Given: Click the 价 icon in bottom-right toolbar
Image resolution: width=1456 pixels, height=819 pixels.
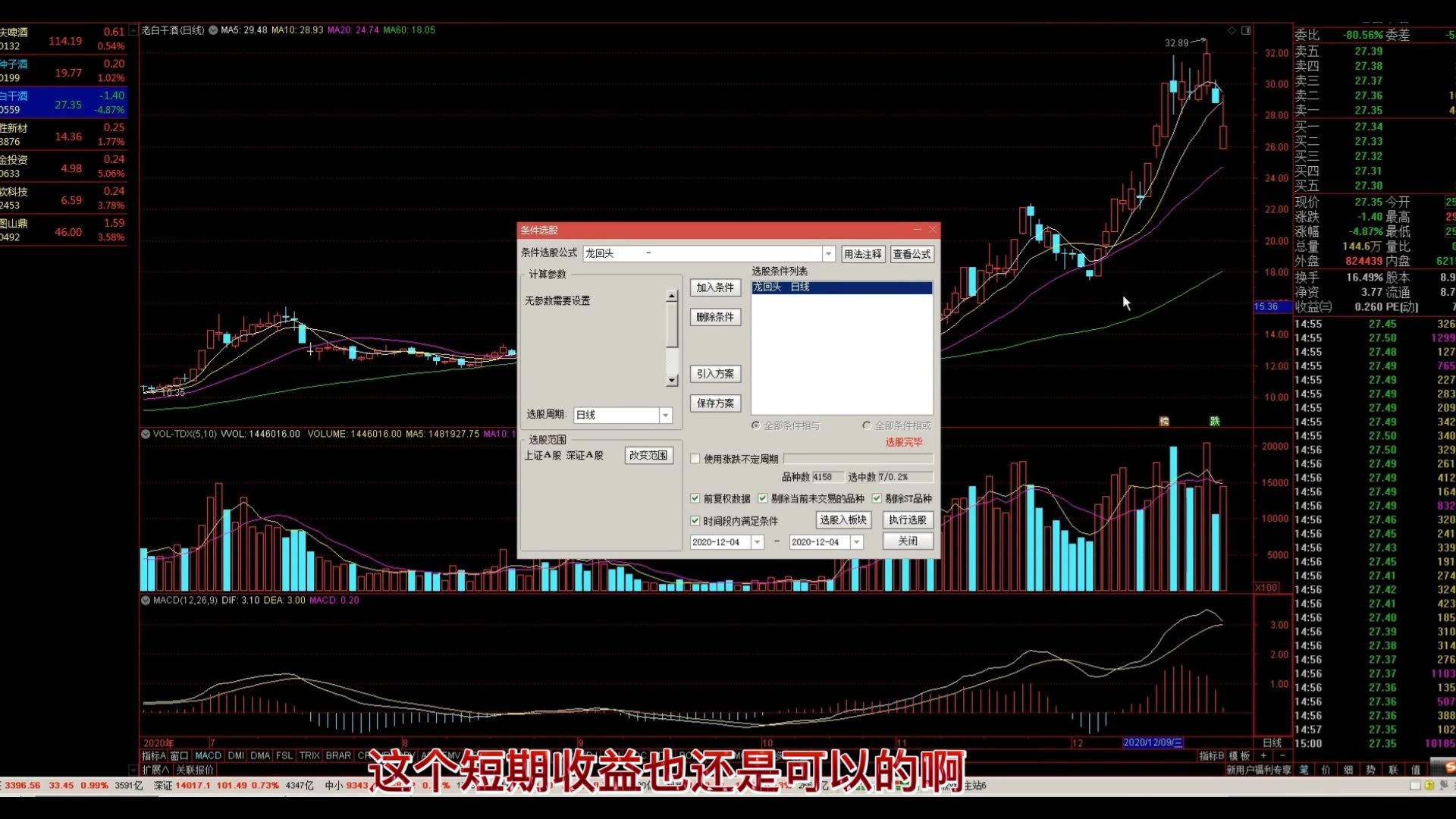Looking at the screenshot, I should (1326, 770).
